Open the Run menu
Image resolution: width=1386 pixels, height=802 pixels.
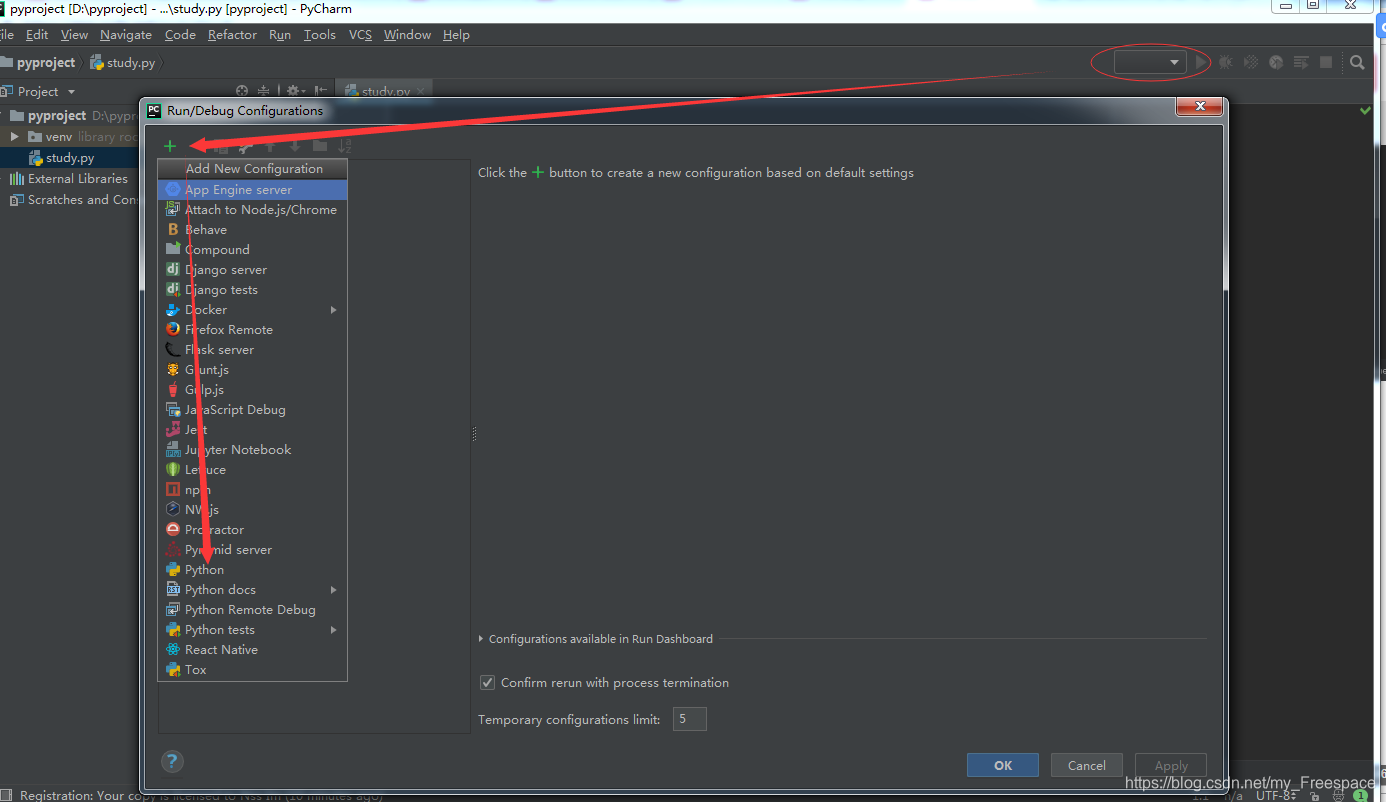[x=280, y=34]
